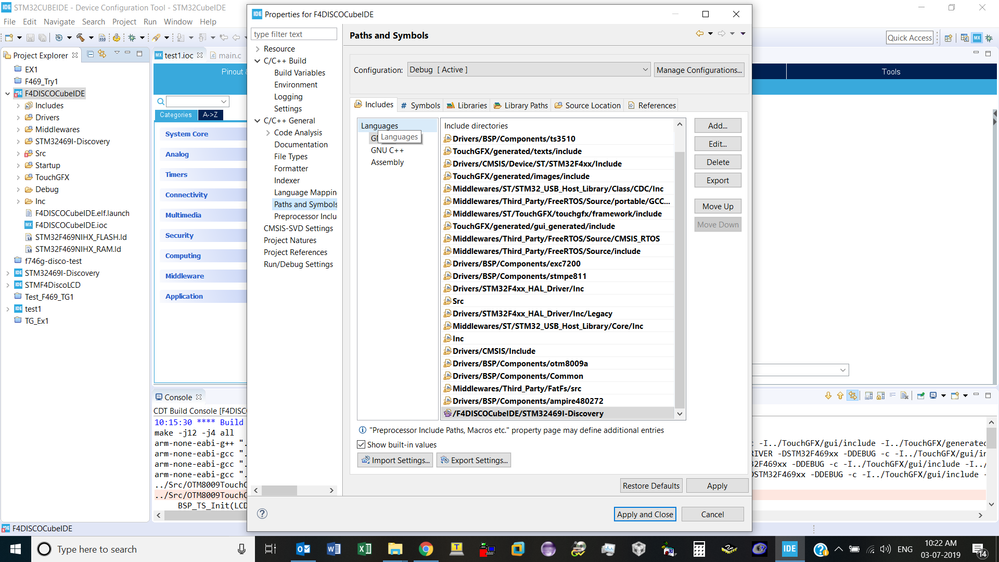This screenshot has height=562, width=999.
Task: Select Drivers/CMSIS/Include directory entry
Action: tap(494, 351)
